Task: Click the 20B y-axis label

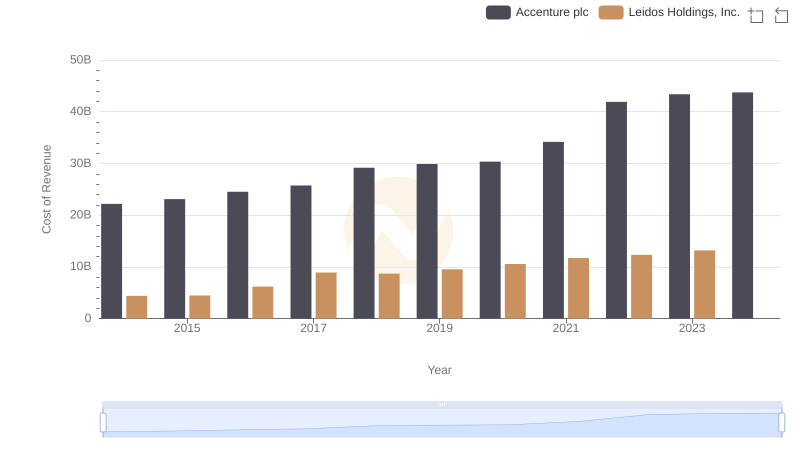Action: [x=81, y=215]
